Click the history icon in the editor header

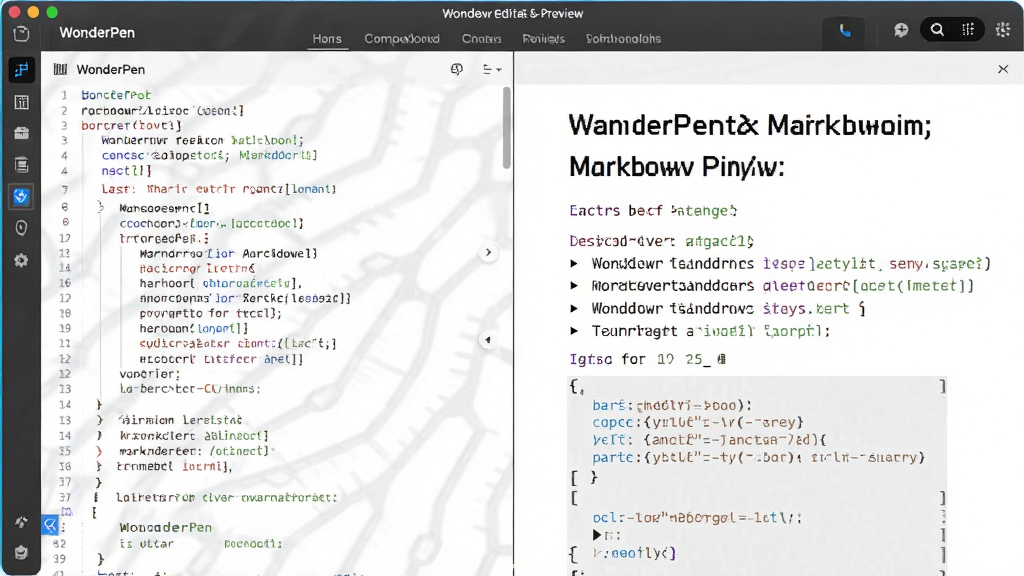(x=456, y=69)
